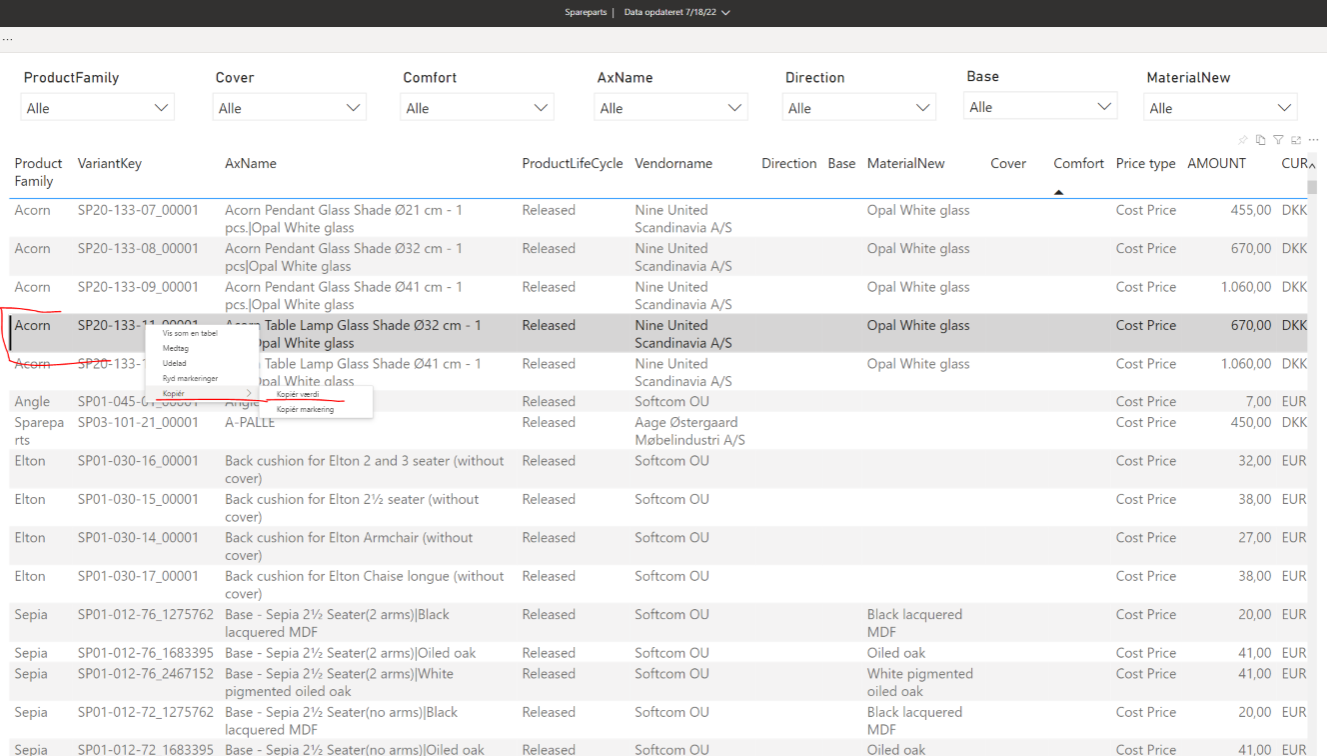Open the filter icon on table
This screenshot has width=1327, height=756.
(1278, 140)
